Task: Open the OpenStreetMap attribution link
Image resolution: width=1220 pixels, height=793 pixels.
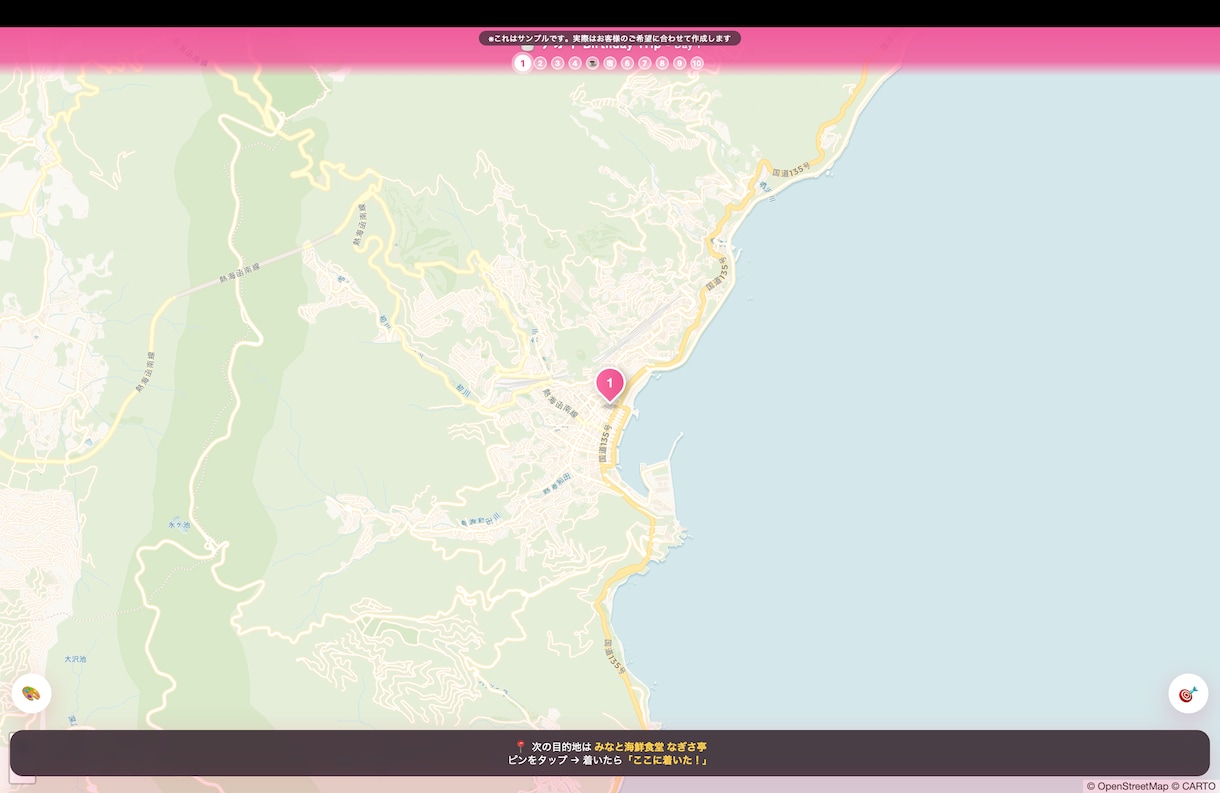Action: [x=1133, y=786]
